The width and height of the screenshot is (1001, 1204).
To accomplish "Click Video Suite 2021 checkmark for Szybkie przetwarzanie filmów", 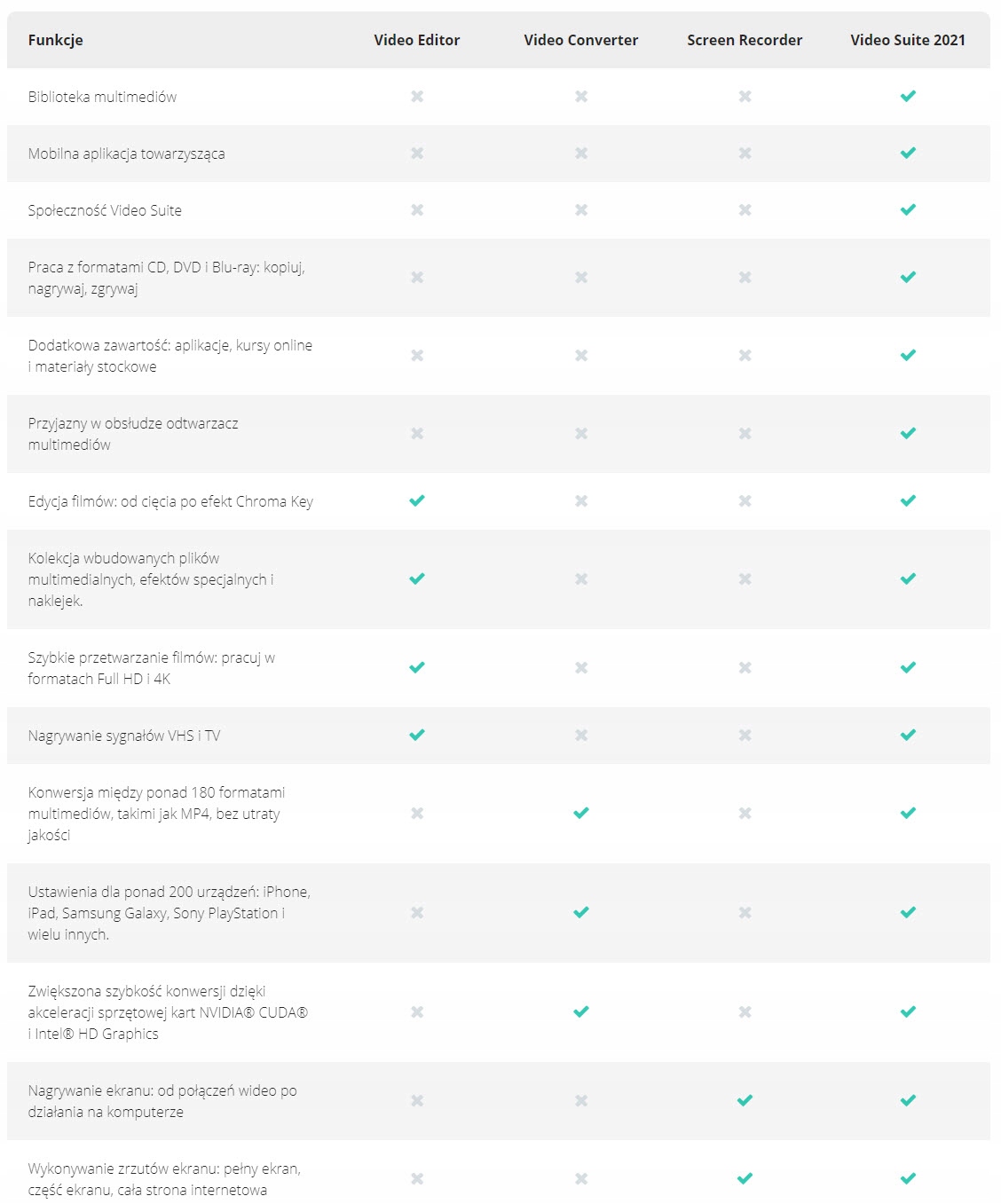I will (x=908, y=667).
